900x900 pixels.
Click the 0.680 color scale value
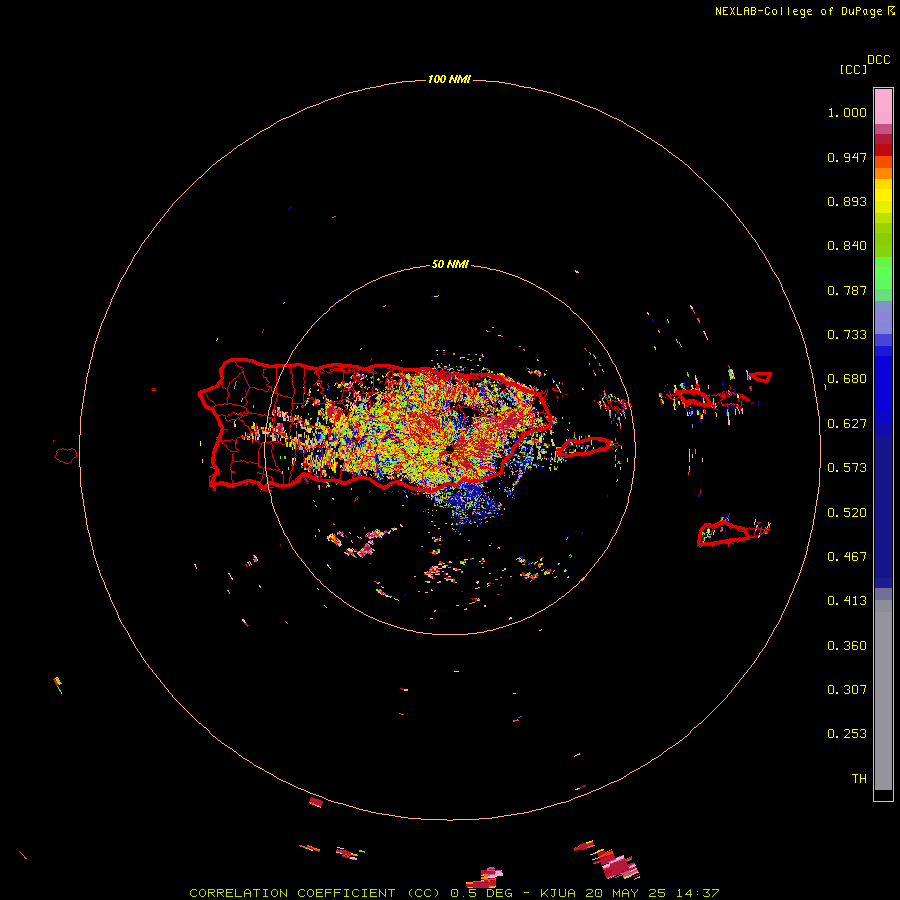click(x=847, y=379)
